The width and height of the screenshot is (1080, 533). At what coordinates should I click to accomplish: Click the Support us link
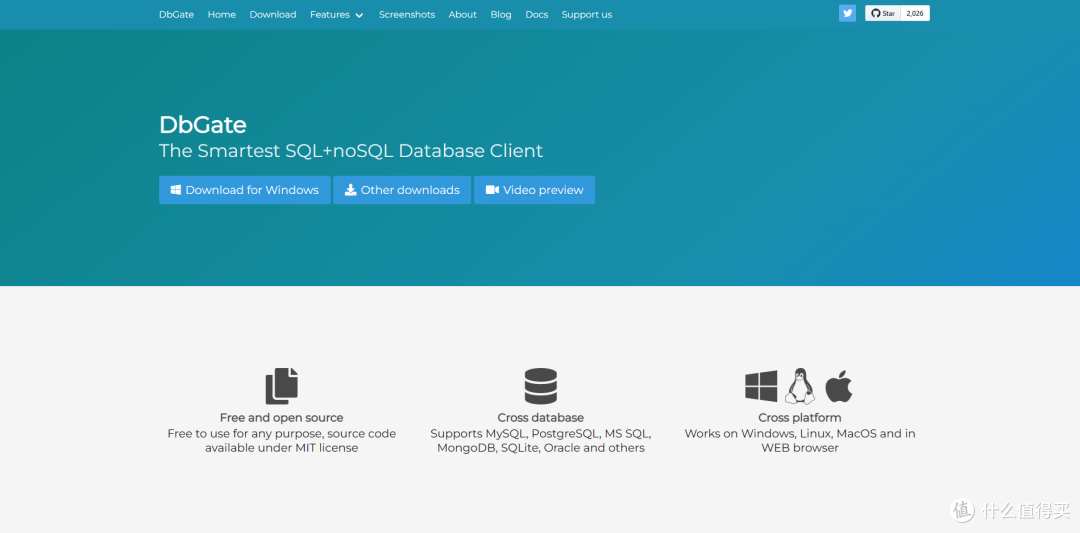click(586, 15)
